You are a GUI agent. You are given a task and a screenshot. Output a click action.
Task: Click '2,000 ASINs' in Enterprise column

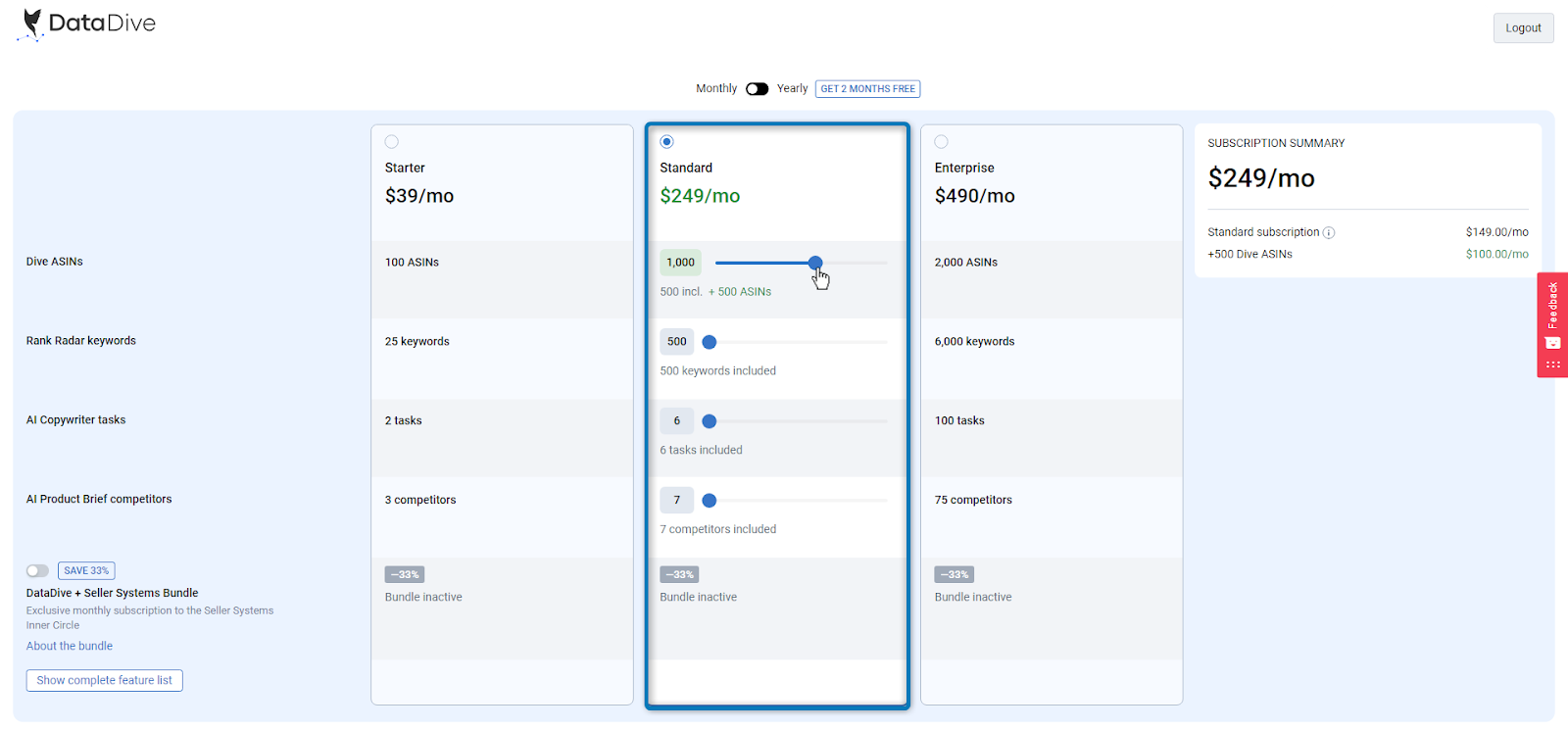966,263
